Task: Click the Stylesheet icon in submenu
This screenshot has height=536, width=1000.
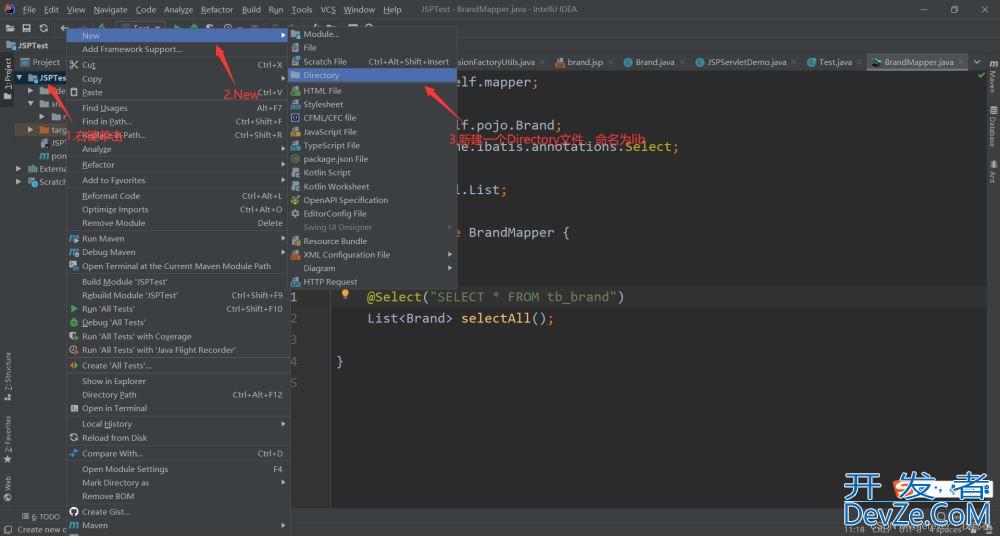Action: click(x=295, y=104)
